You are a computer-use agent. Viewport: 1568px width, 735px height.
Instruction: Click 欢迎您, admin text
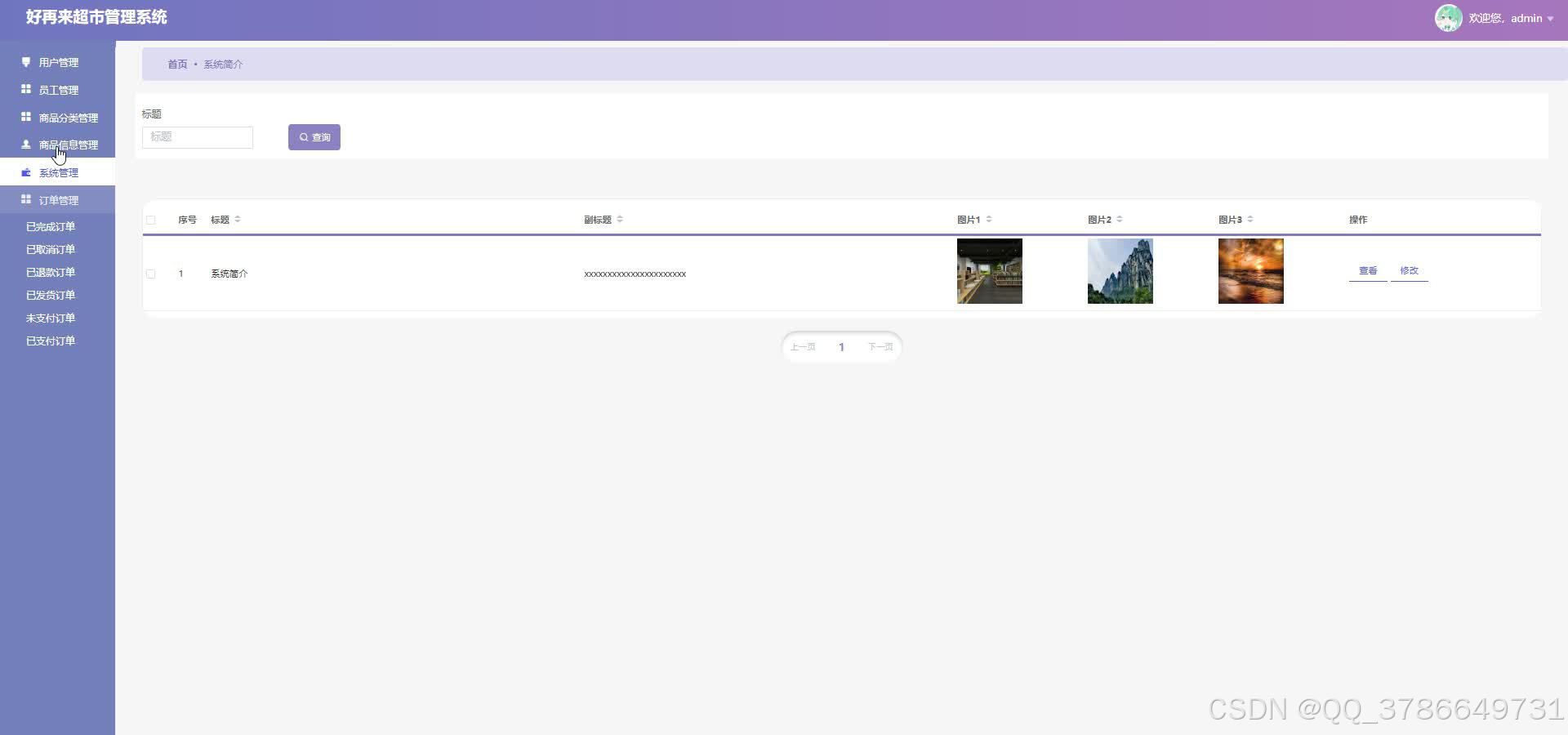(1505, 18)
